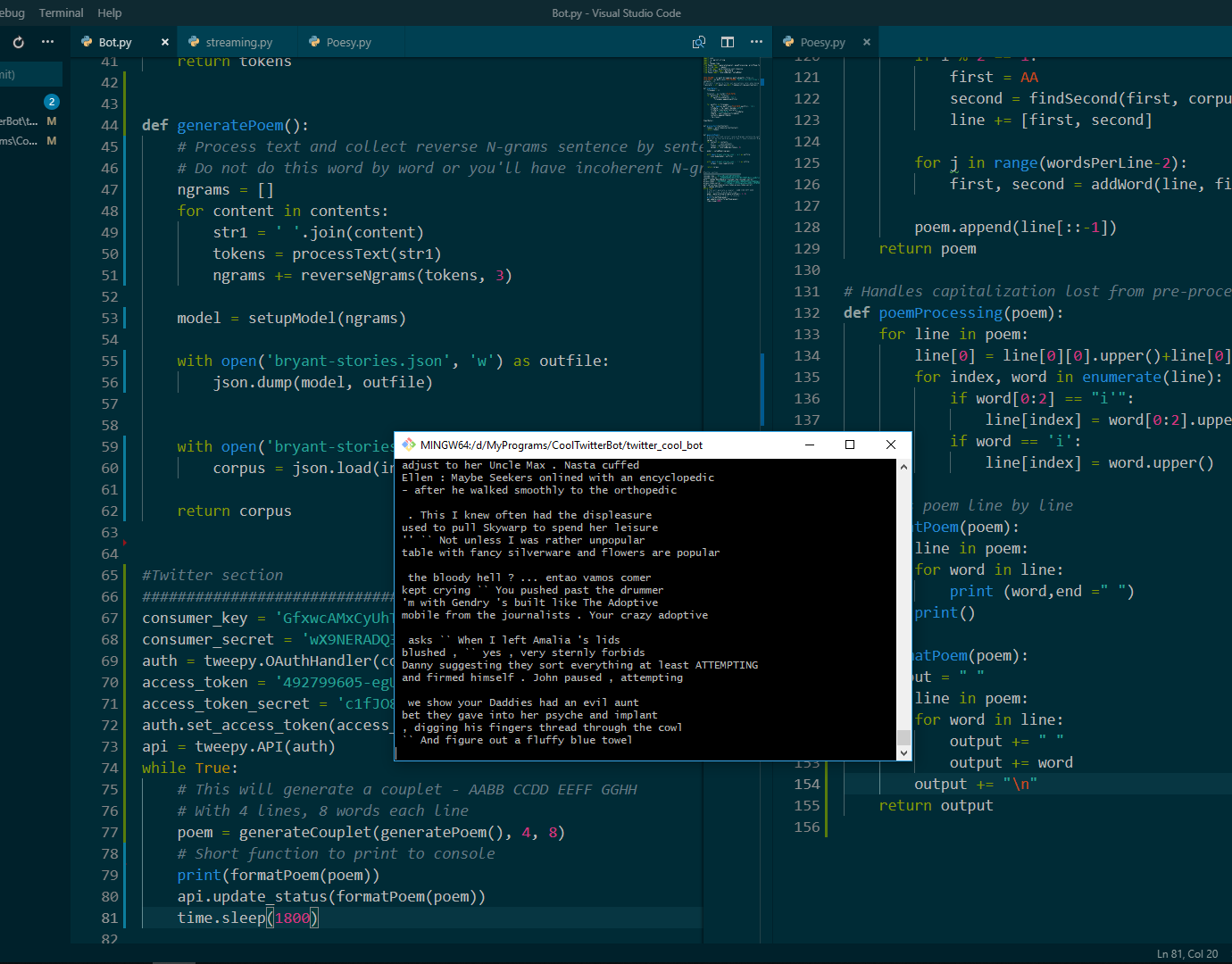The width and height of the screenshot is (1232, 964).
Task: Click line number 132 in Poesy.py gutter
Action: click(x=807, y=312)
